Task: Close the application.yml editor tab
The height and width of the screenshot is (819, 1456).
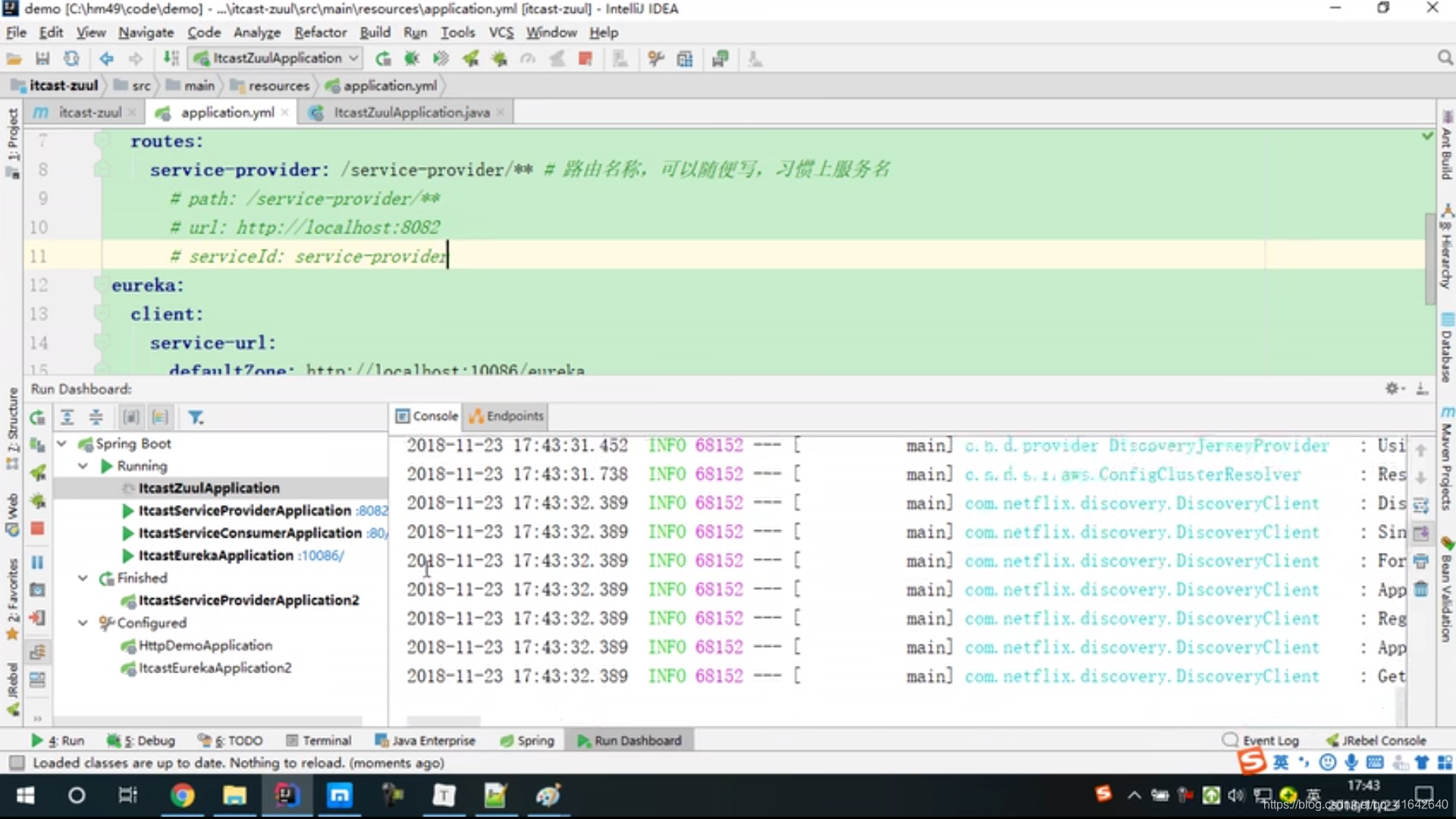Action: click(284, 112)
